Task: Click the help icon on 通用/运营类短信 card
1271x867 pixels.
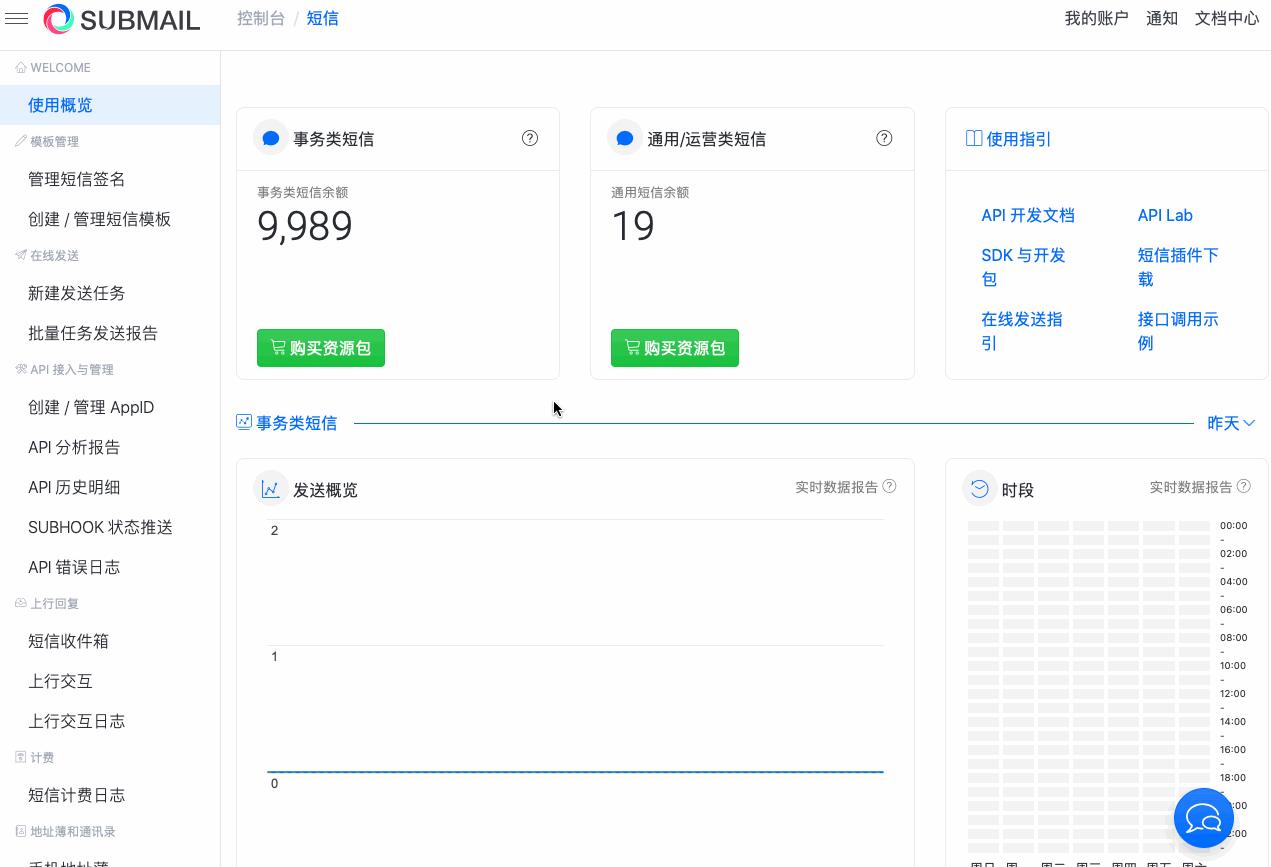Action: (884, 138)
